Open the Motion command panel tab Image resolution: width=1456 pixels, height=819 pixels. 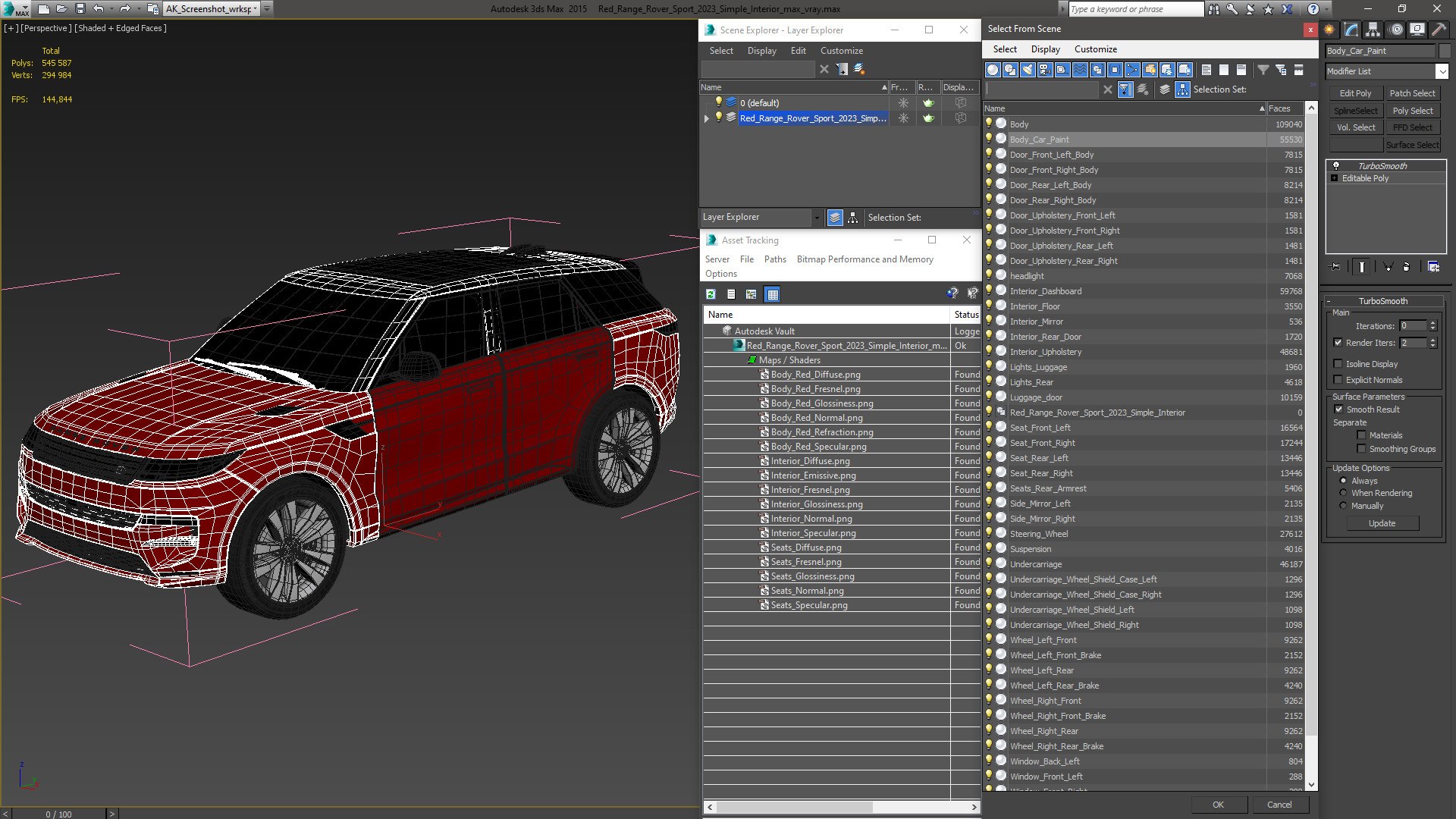[1396, 30]
